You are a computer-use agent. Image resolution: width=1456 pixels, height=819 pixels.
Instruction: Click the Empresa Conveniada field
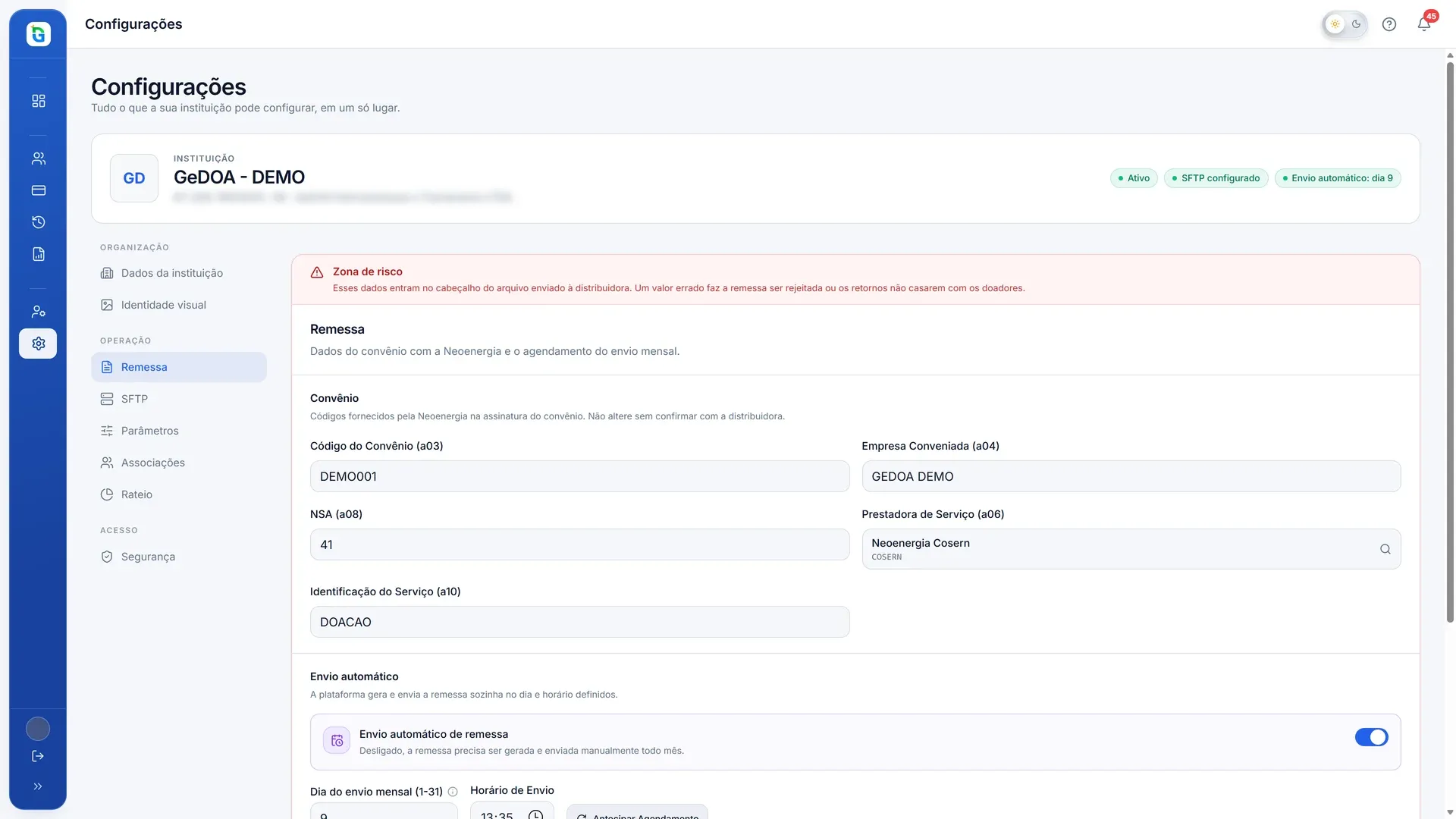(1131, 476)
